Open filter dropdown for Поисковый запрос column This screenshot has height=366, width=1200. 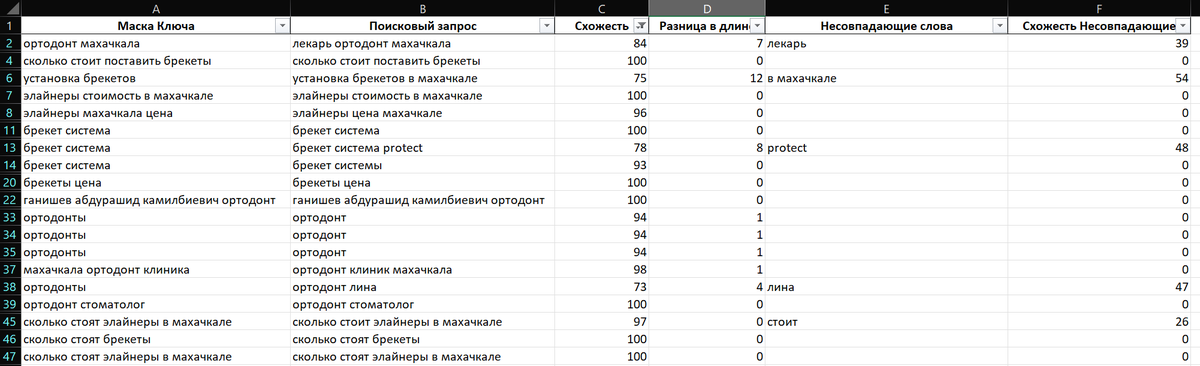(546, 26)
